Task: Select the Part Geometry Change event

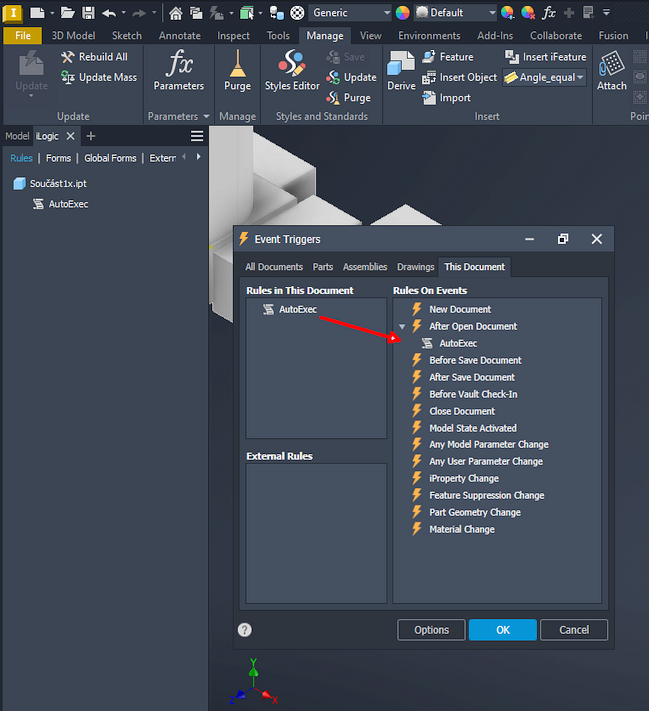Action: (474, 512)
